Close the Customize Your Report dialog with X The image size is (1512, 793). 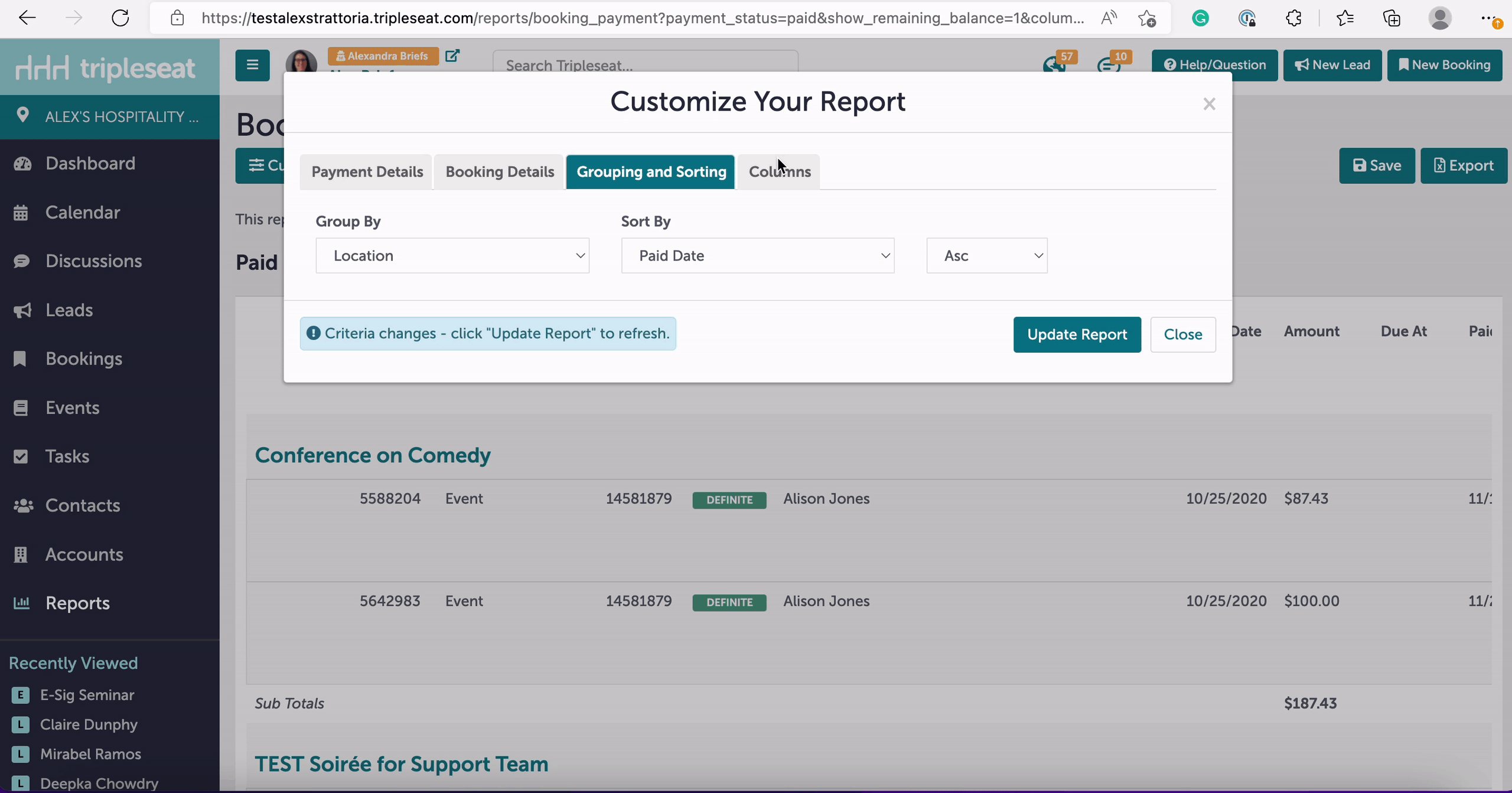click(1209, 104)
